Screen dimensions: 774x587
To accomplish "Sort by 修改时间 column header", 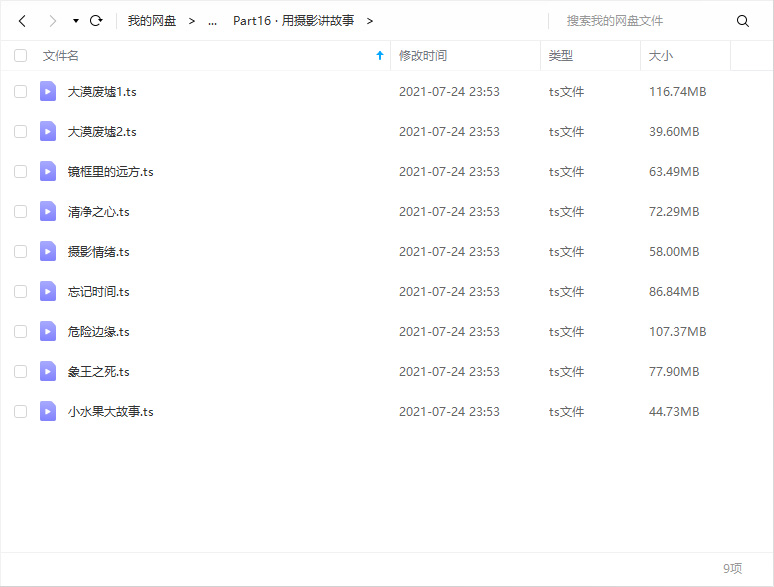I will point(423,55).
